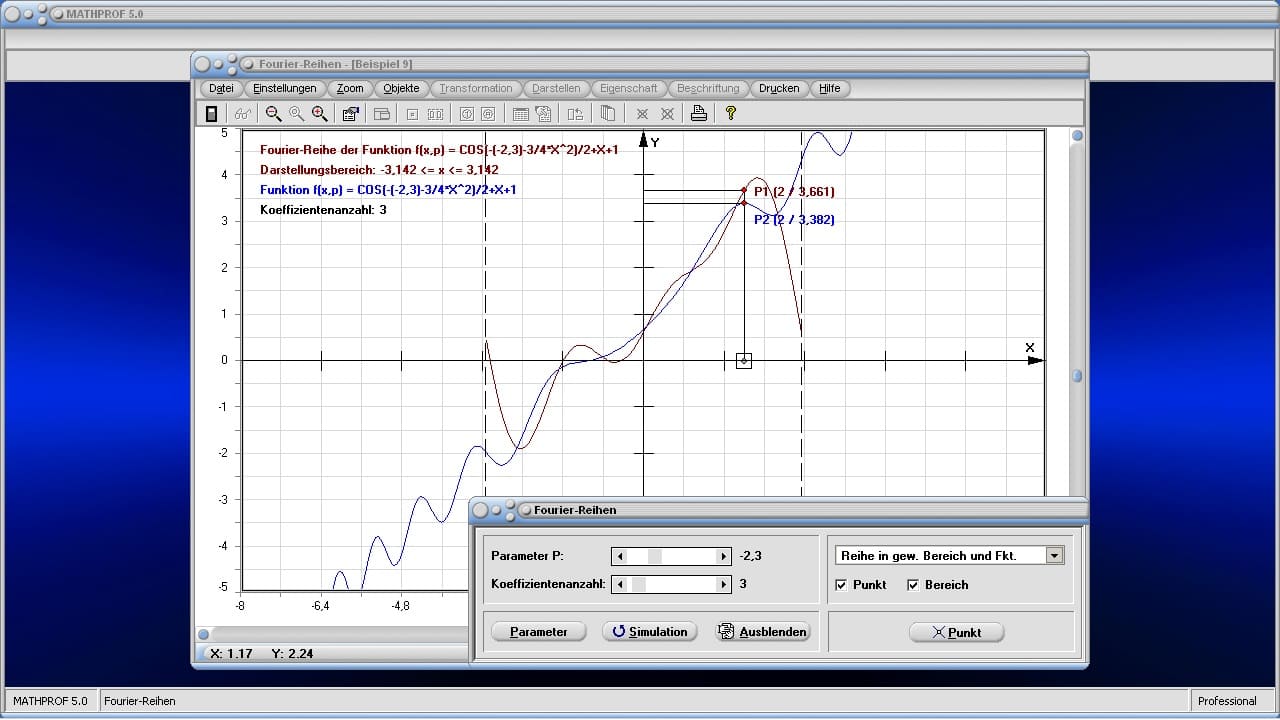Click left arrow of Parameter P slider

tap(620, 556)
